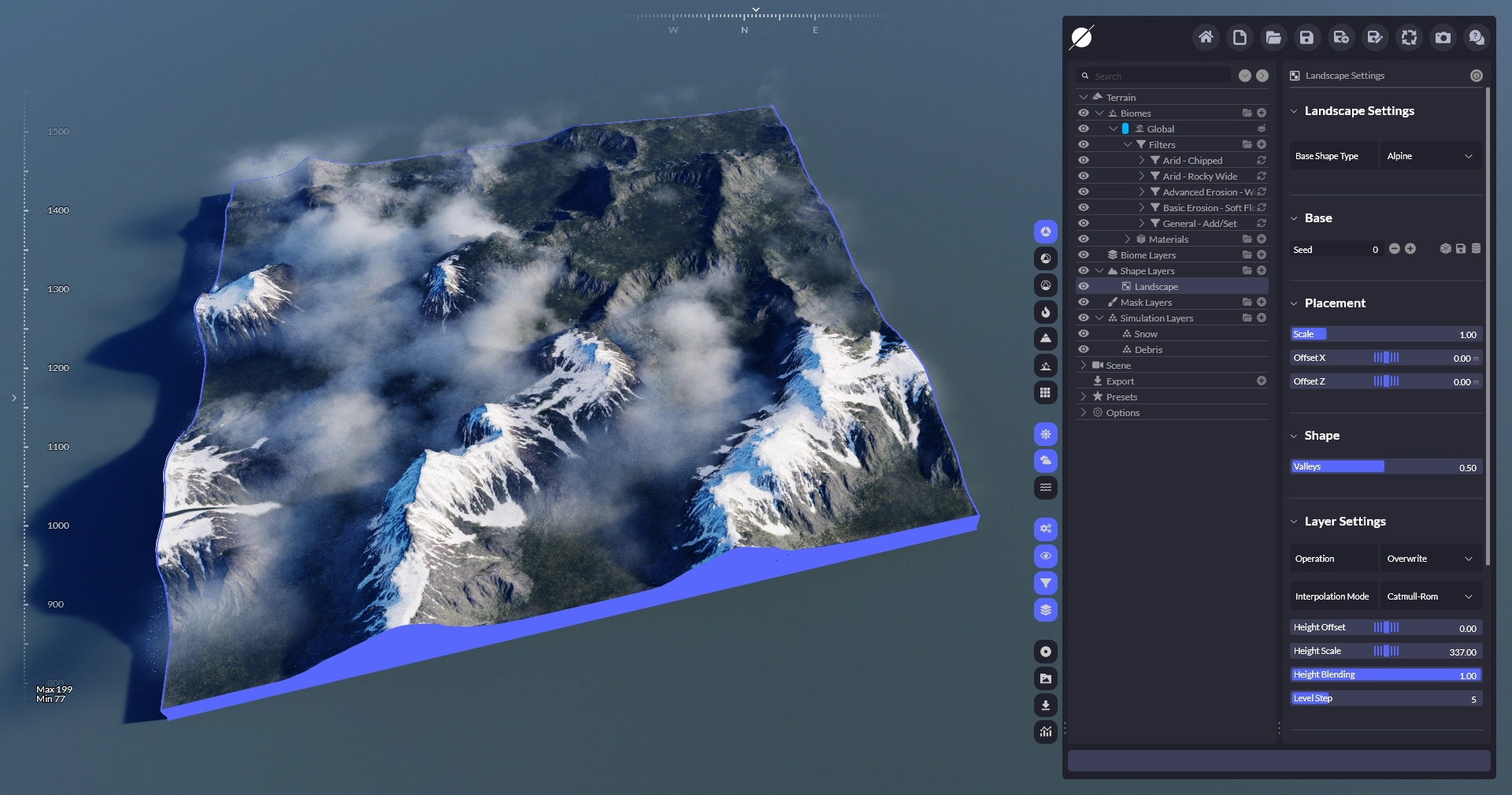Viewport: 1512px width, 795px height.
Task: Click the Home icon in top toolbar
Action: (1205, 37)
